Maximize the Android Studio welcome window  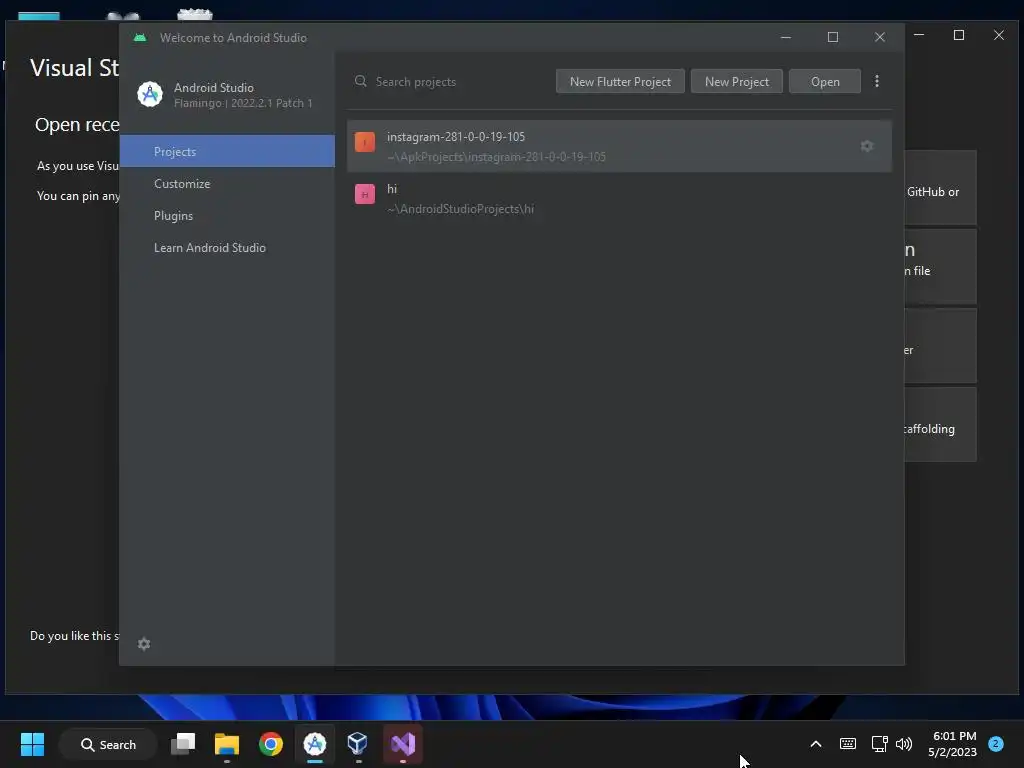(x=833, y=37)
